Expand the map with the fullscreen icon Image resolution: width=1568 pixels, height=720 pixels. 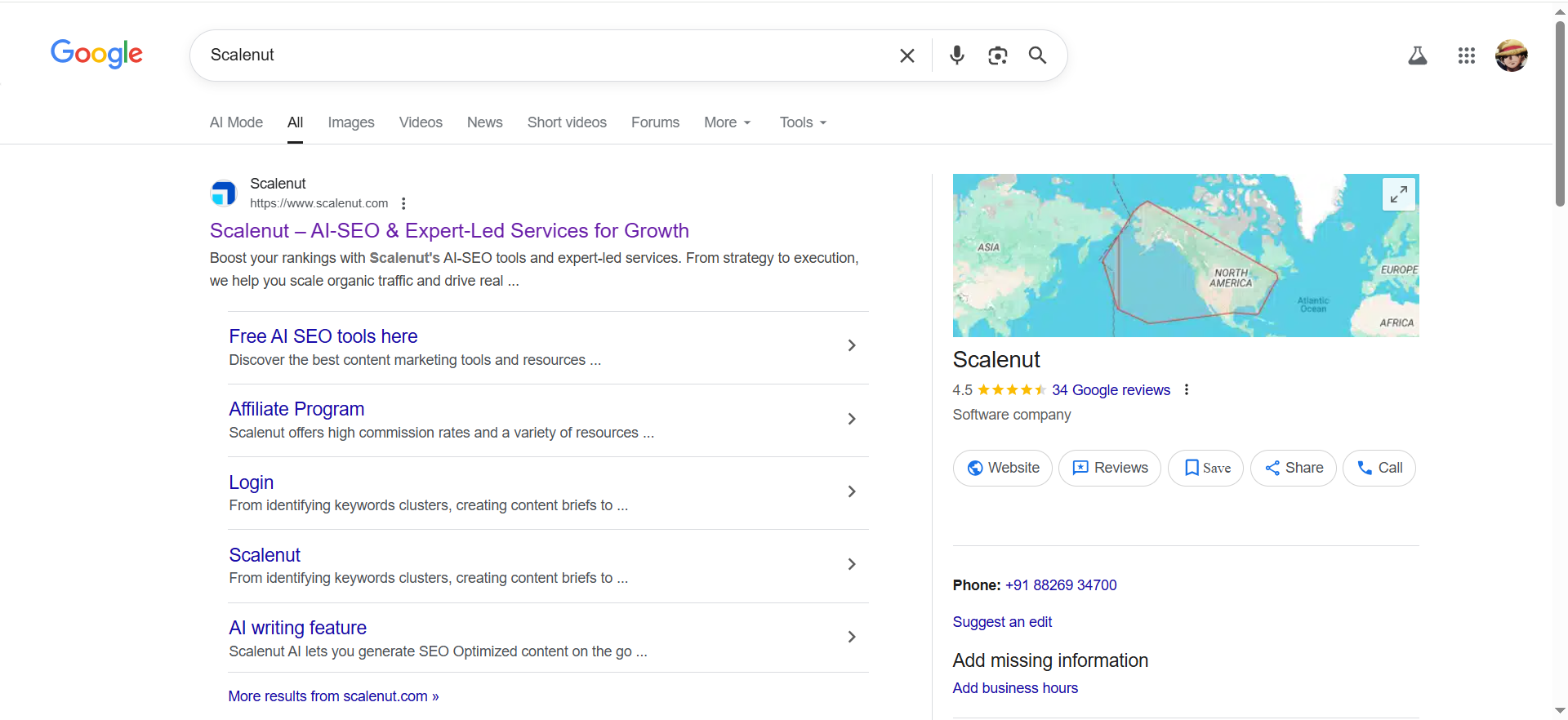(x=1399, y=194)
